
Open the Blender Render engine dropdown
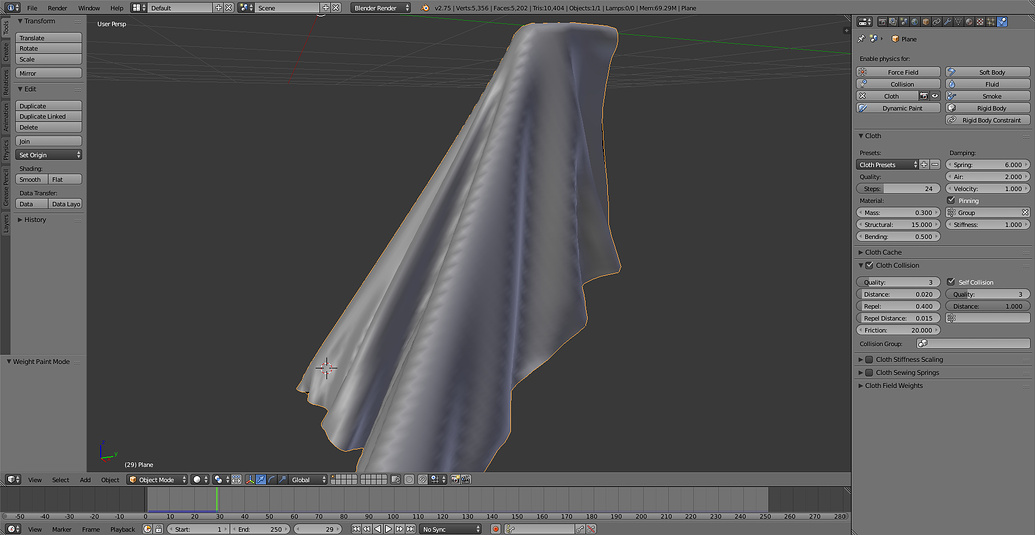pyautogui.click(x=380, y=8)
